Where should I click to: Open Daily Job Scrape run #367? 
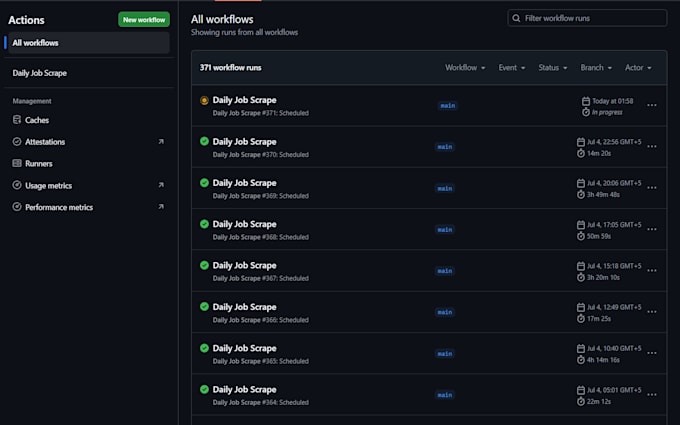[x=244, y=265]
